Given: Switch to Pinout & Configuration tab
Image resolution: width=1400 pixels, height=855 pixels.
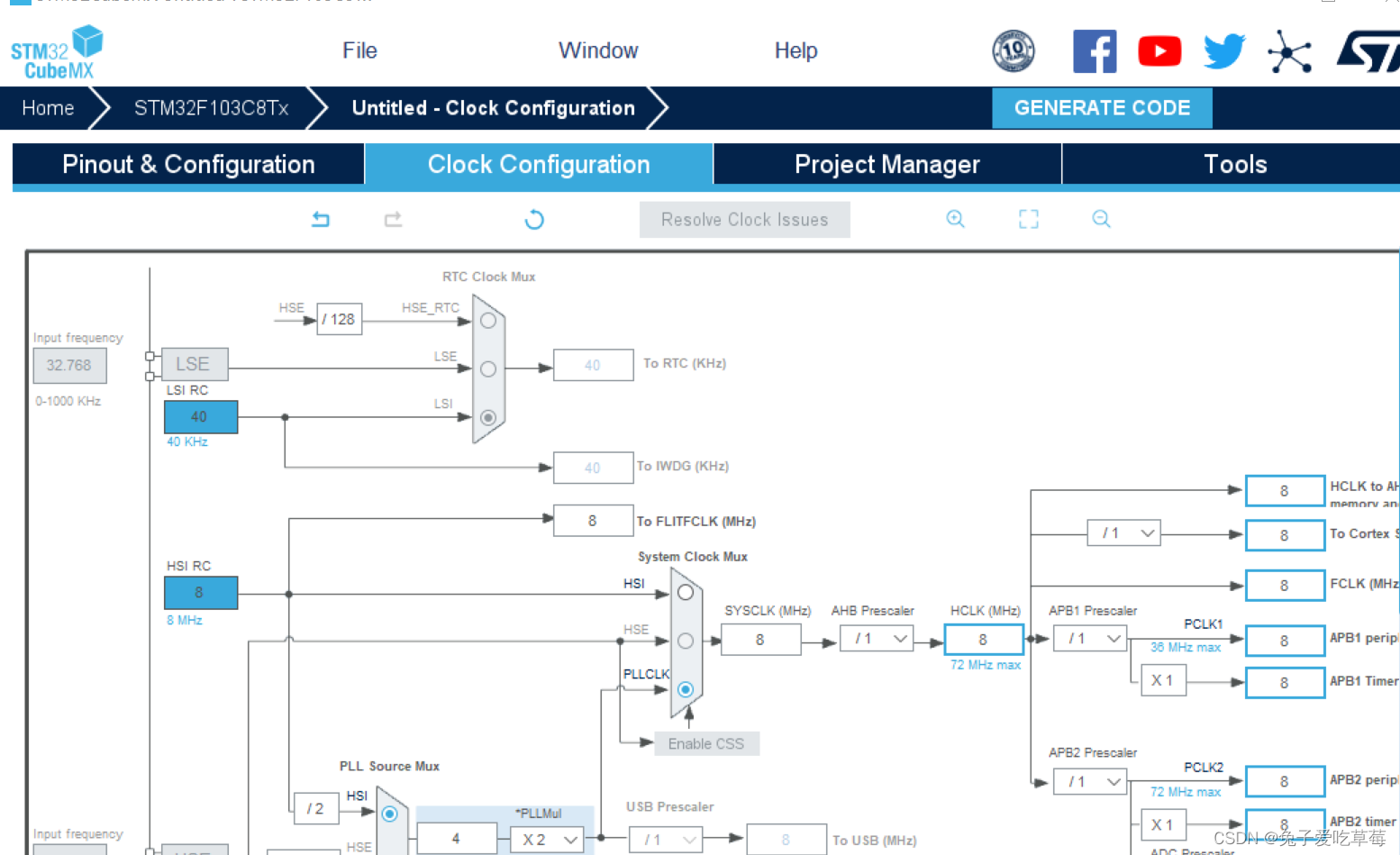Looking at the screenshot, I should point(188,164).
